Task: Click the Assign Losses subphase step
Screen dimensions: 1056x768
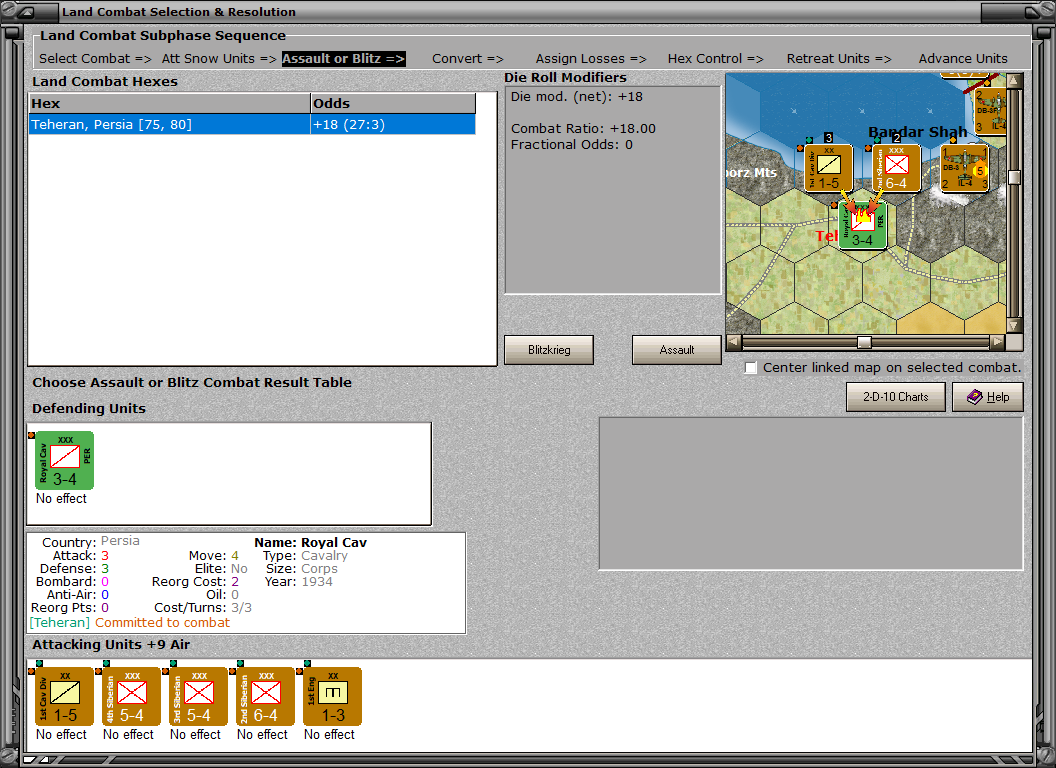Action: (x=591, y=59)
